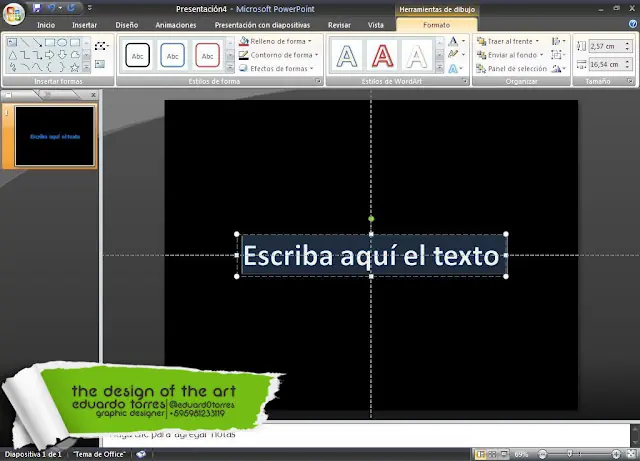
Task: Select the red outlined WordArt style
Action: pos(381,56)
